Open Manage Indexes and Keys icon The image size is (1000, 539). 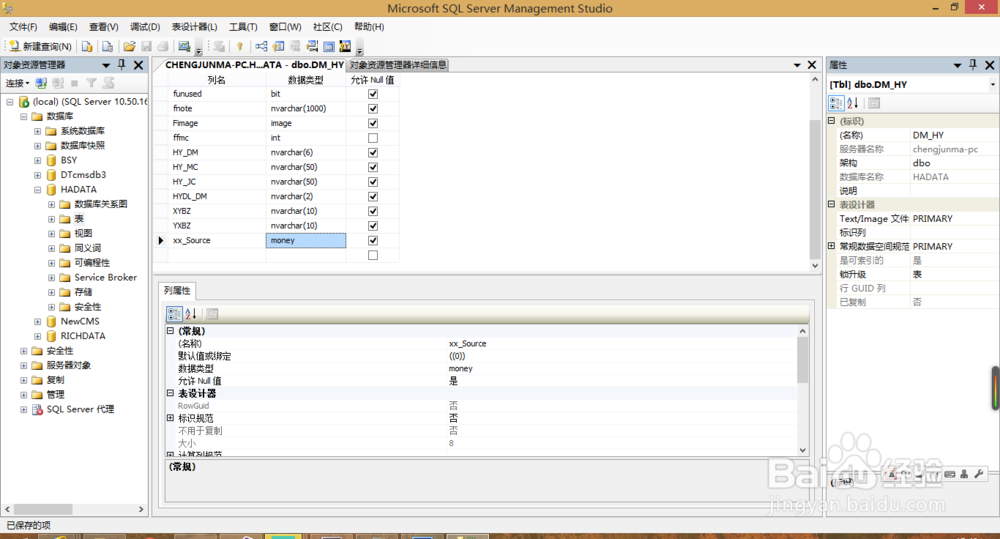279,46
